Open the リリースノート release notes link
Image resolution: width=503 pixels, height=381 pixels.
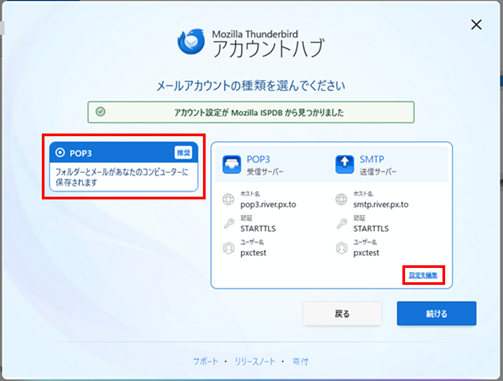(x=255, y=361)
